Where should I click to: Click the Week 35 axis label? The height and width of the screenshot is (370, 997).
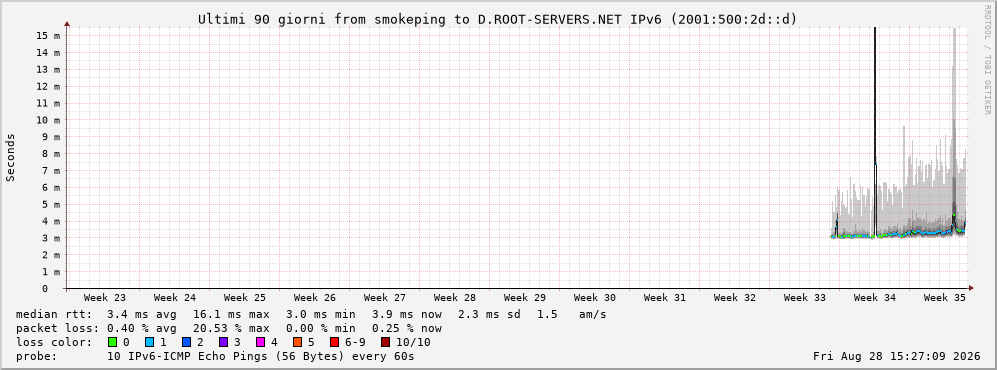point(944,298)
